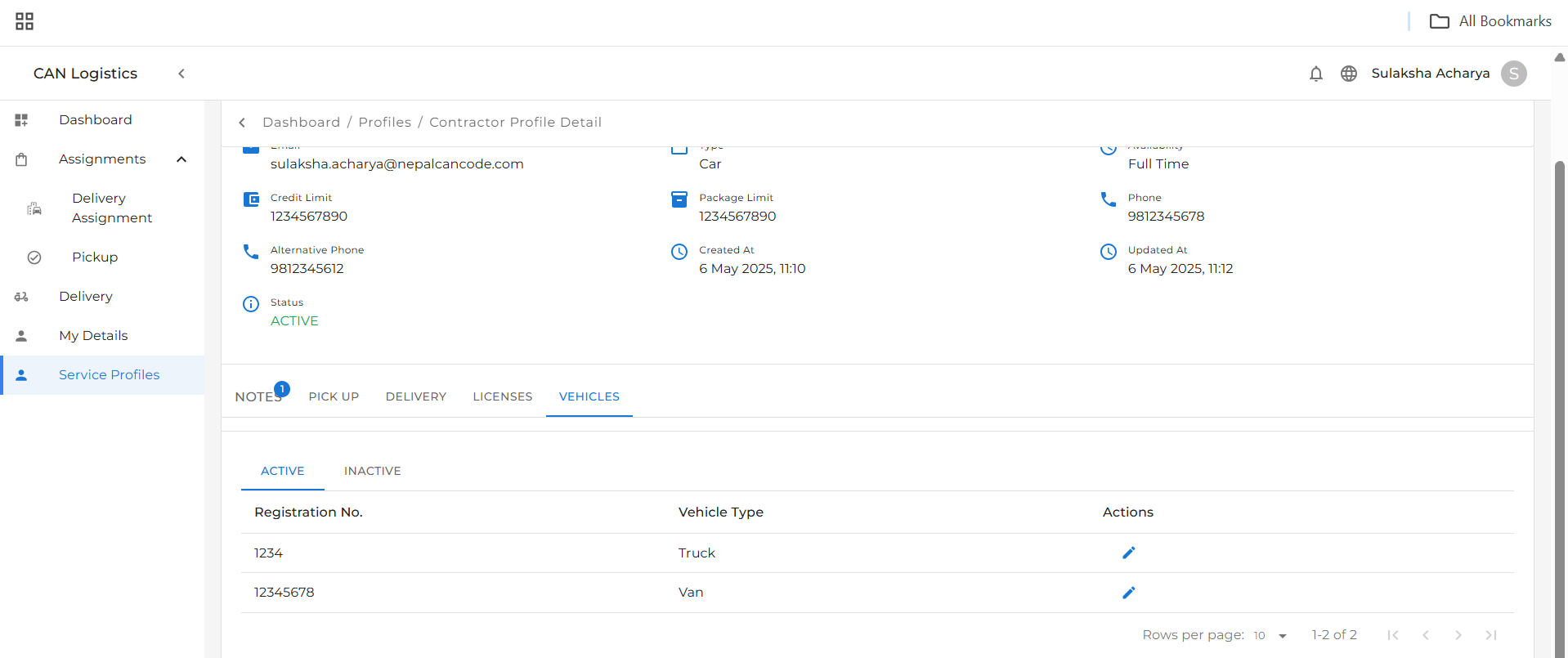Open All Bookmarks folder

(1490, 21)
